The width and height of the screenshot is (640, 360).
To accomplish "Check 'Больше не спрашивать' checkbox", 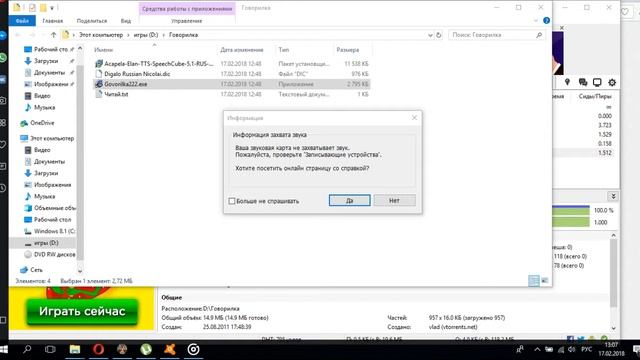I will (232, 201).
